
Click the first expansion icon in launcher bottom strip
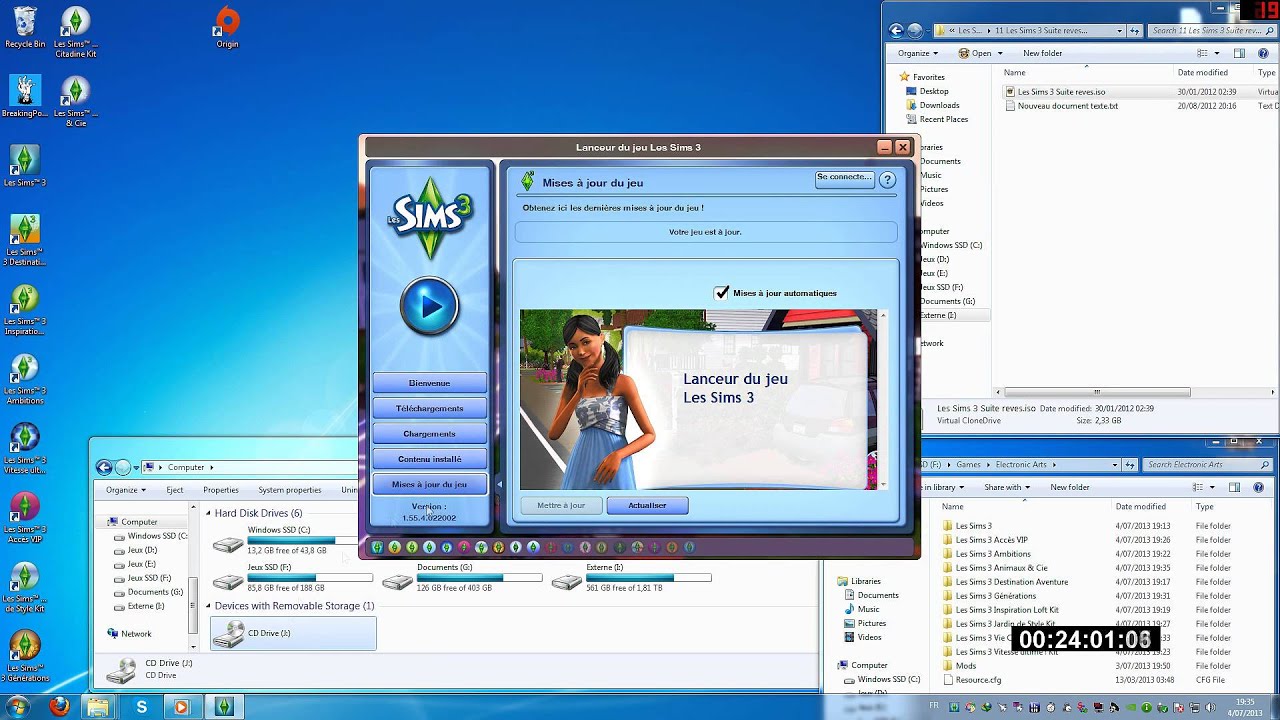(x=377, y=547)
